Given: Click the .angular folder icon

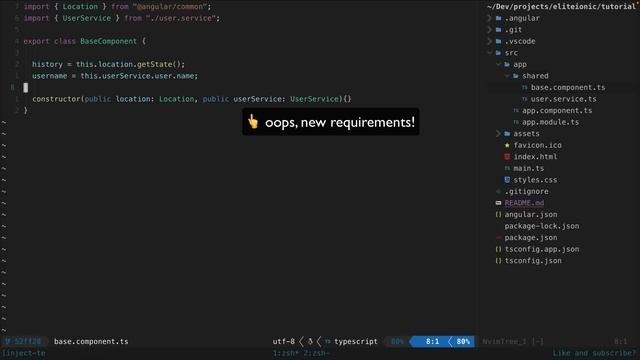Looking at the screenshot, I should pyautogui.click(x=498, y=18).
